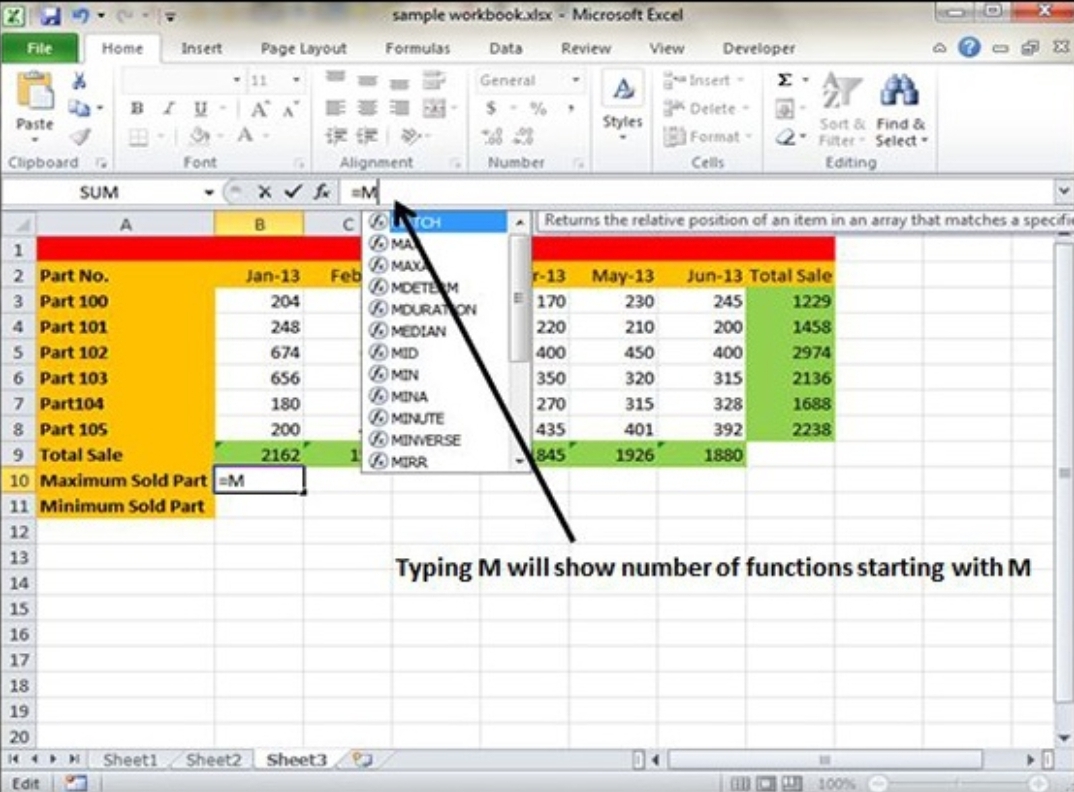Save workbook from Quick Access Toolbar
Image resolution: width=1074 pixels, height=792 pixels.
point(49,15)
